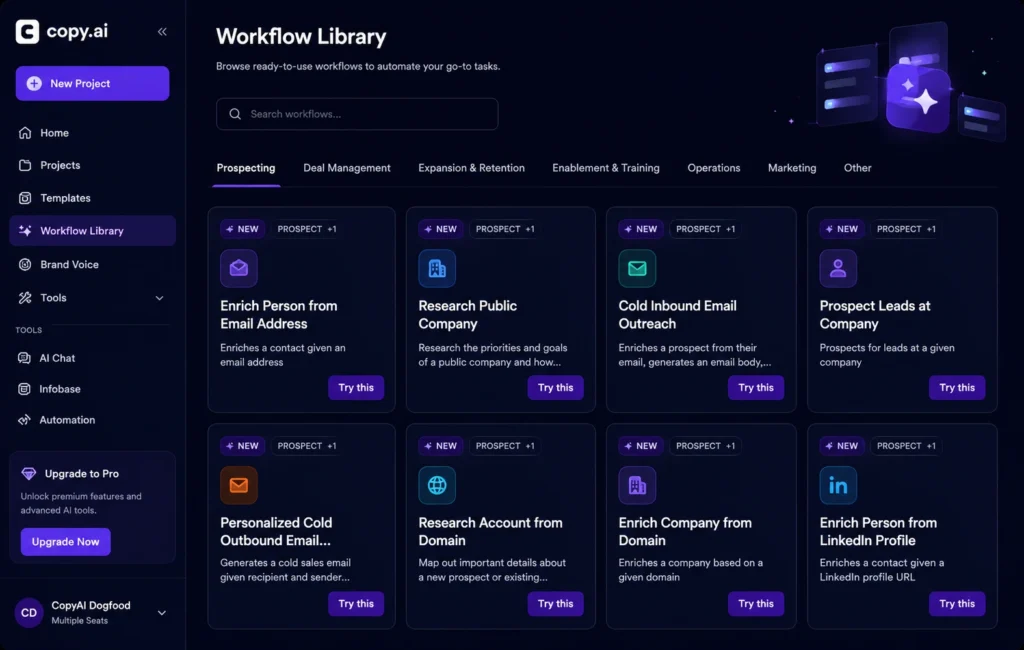
Task: Click the Personalized Cold Outbound Email orange icon
Action: pyautogui.click(x=239, y=485)
